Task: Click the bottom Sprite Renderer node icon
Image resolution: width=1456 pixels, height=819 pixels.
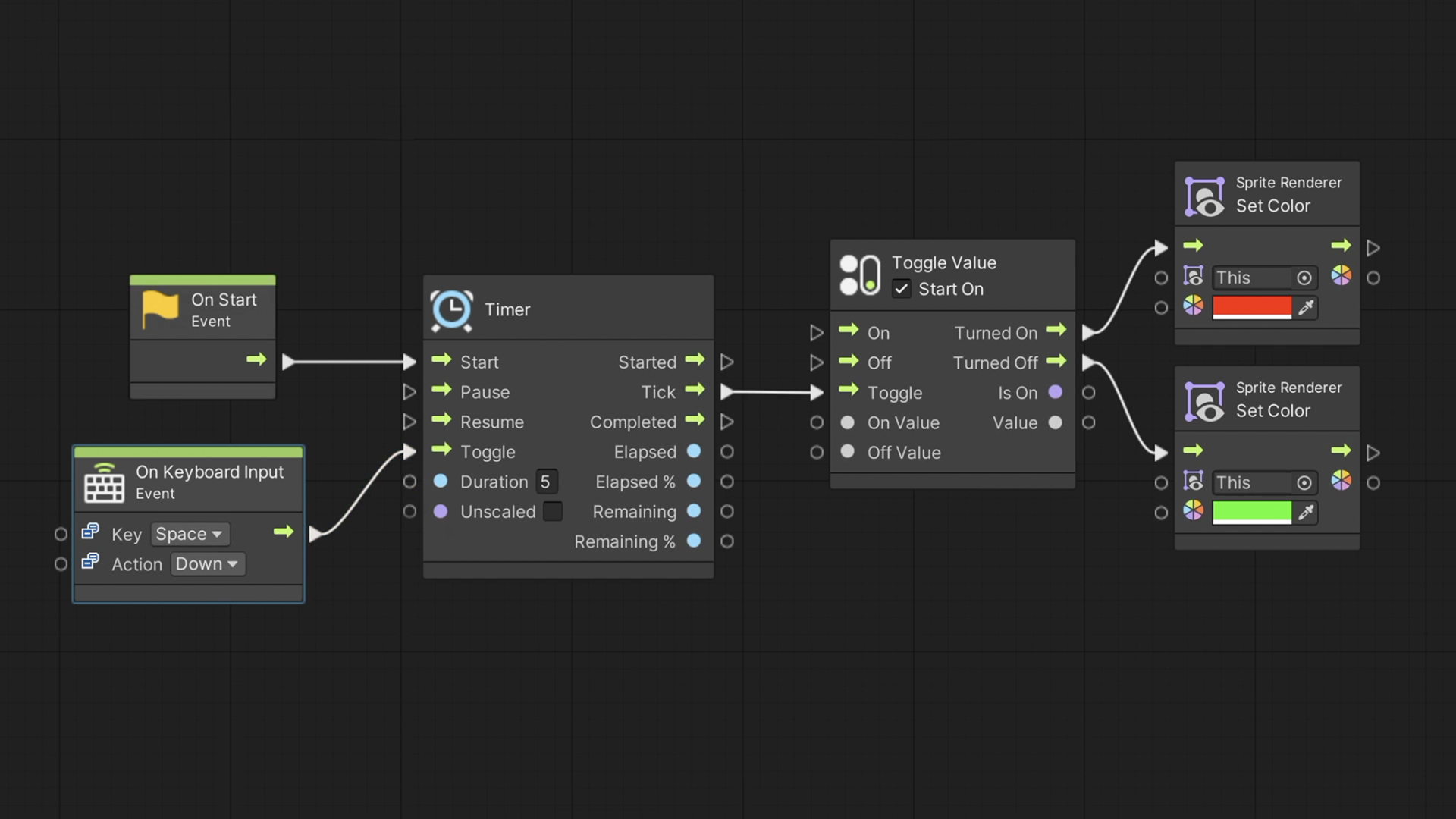Action: [1206, 400]
